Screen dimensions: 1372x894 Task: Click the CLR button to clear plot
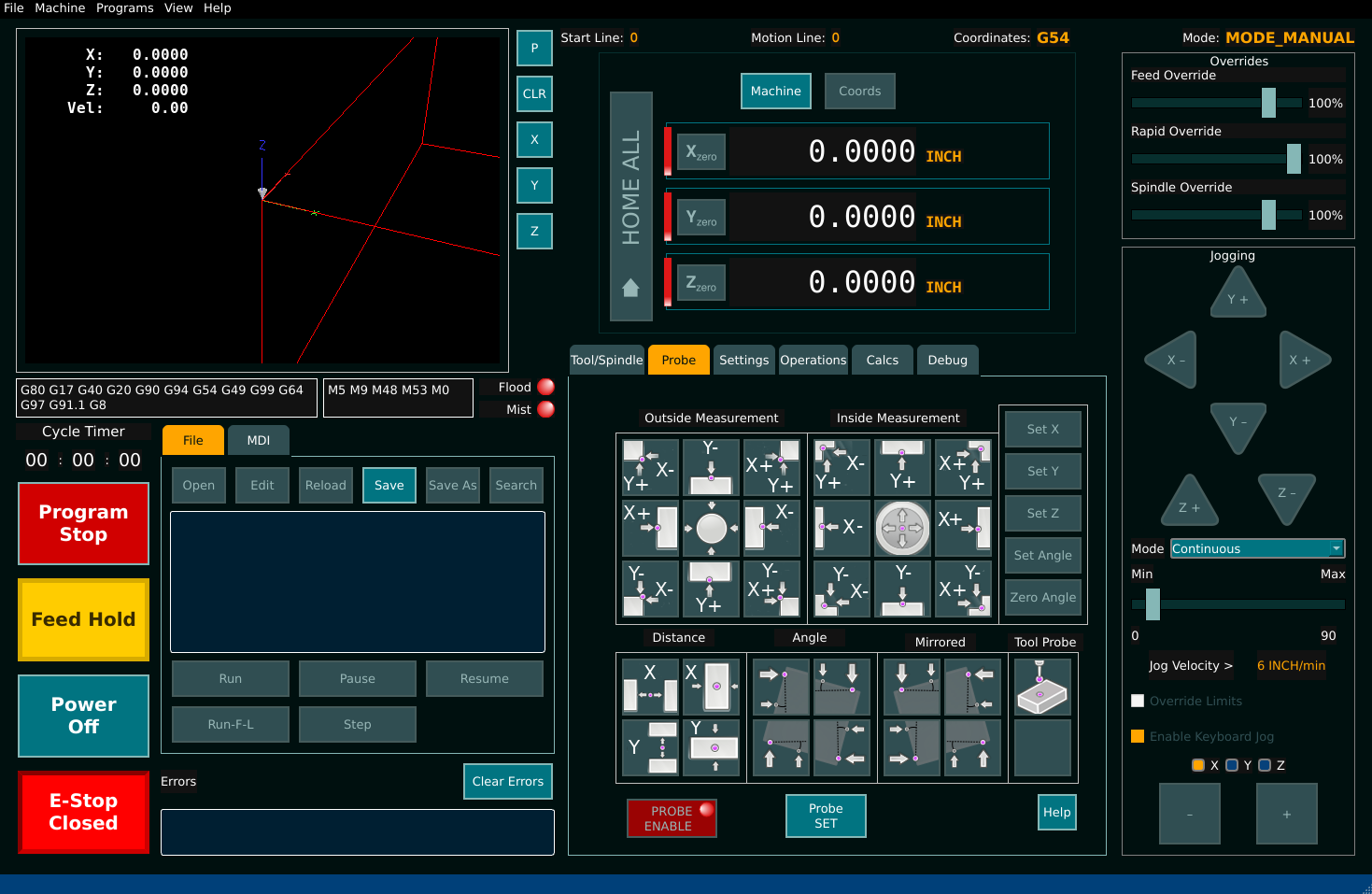534,93
